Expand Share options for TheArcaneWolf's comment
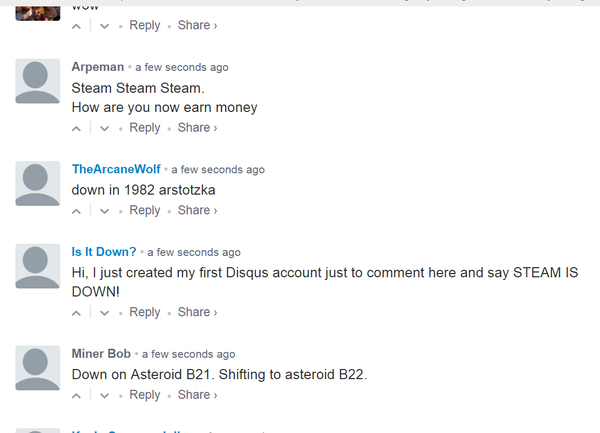 pyautogui.click(x=197, y=211)
